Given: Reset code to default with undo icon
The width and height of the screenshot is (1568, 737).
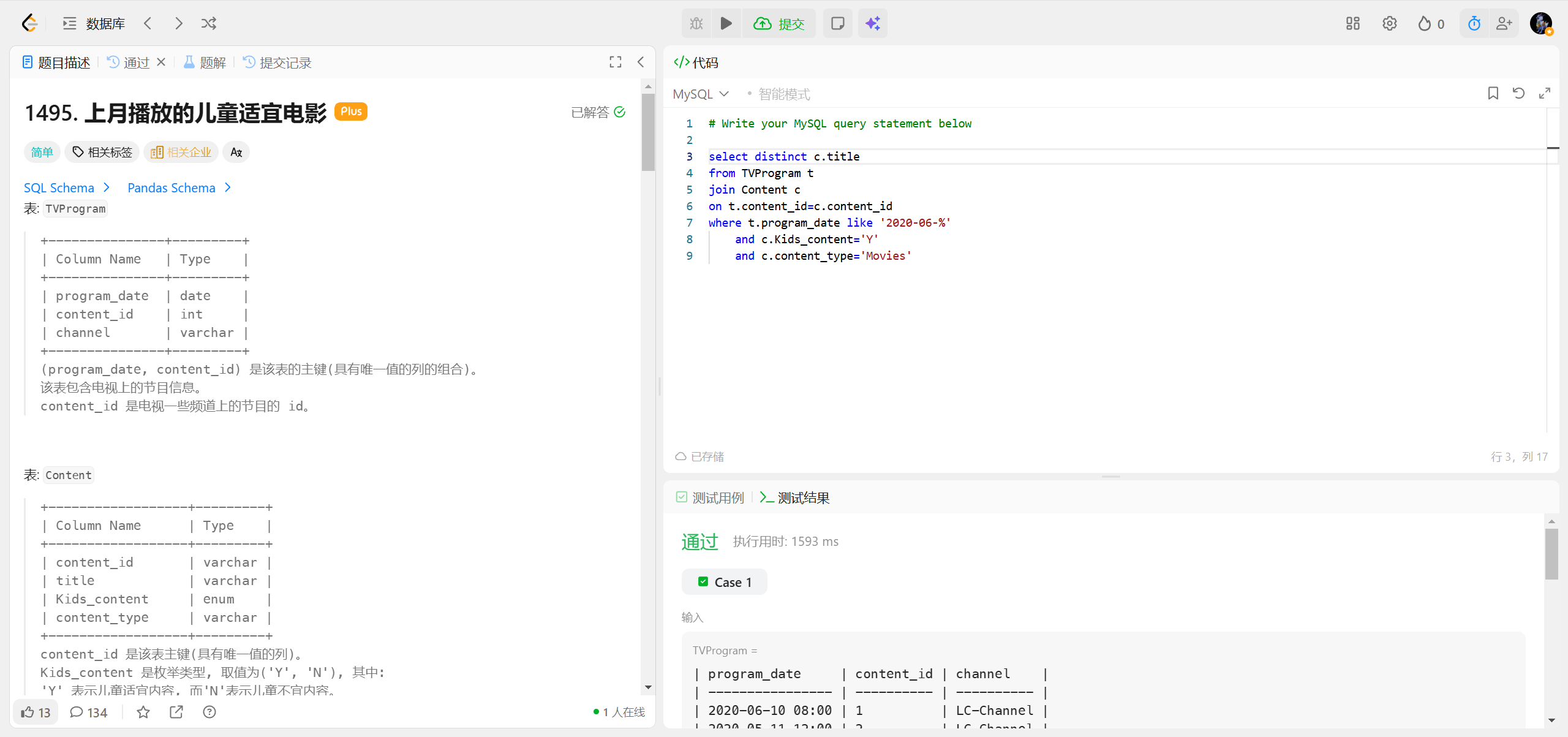Looking at the screenshot, I should pos(1518,93).
